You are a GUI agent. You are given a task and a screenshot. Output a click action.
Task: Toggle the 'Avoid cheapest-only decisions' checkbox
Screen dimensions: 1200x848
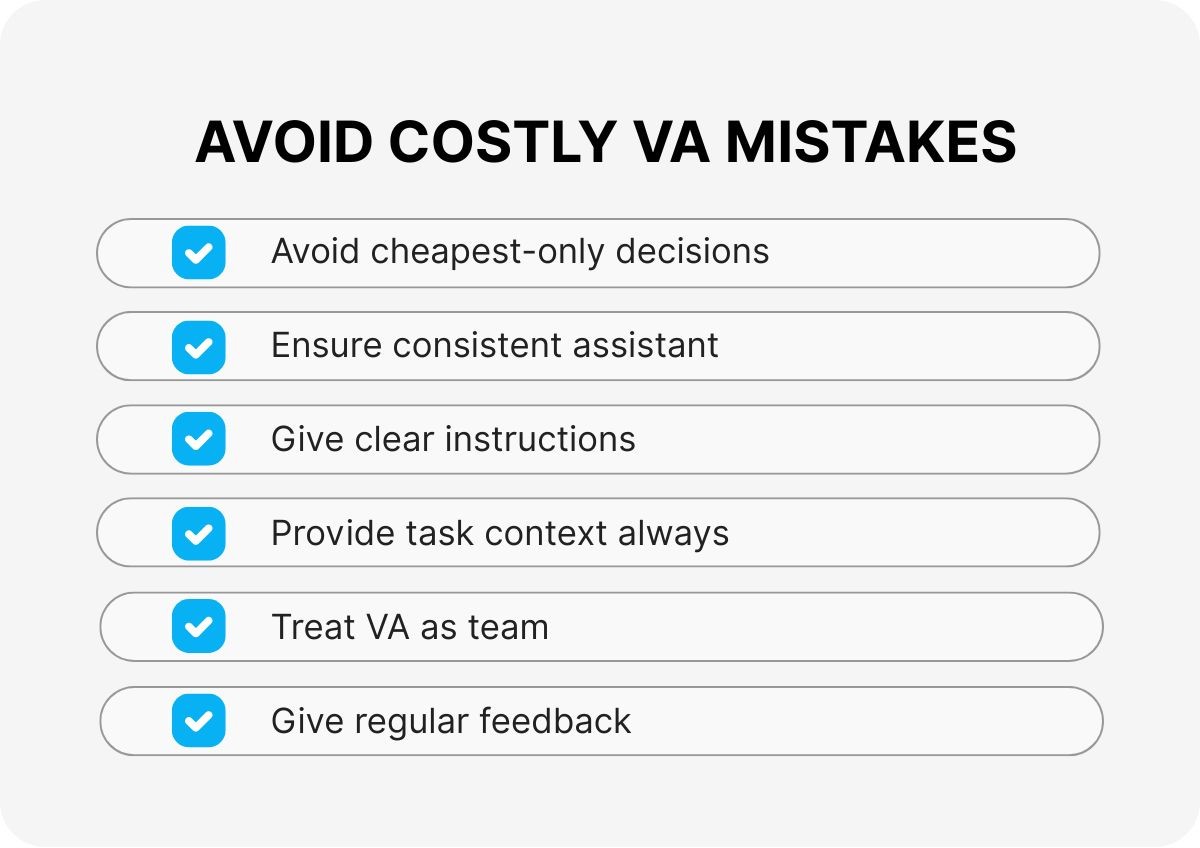tap(198, 252)
